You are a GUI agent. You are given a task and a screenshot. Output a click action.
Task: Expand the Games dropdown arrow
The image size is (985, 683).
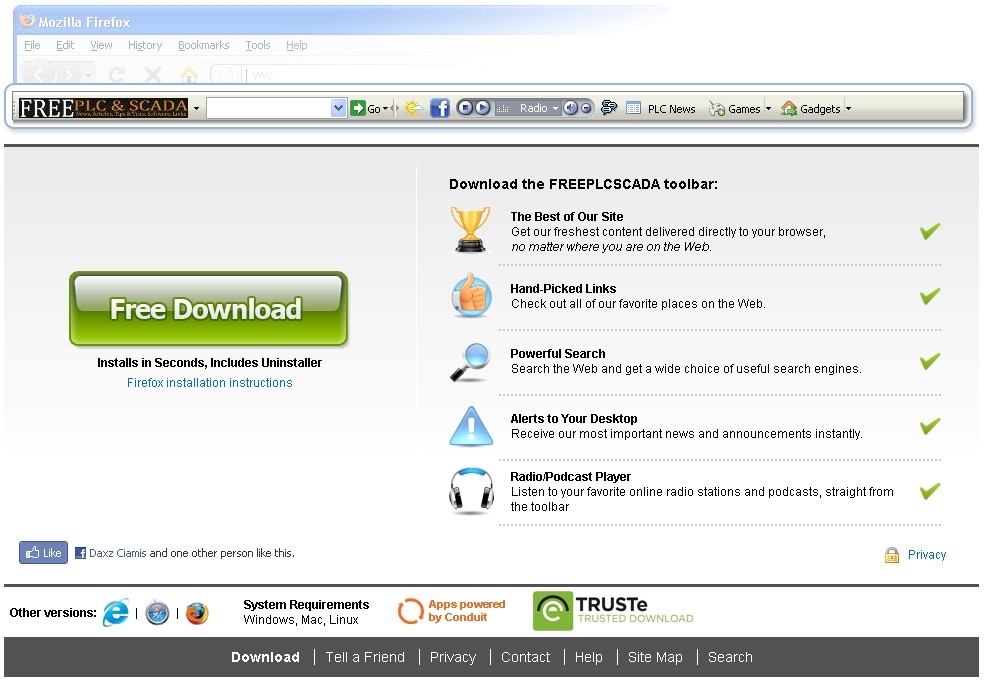pyautogui.click(x=768, y=109)
